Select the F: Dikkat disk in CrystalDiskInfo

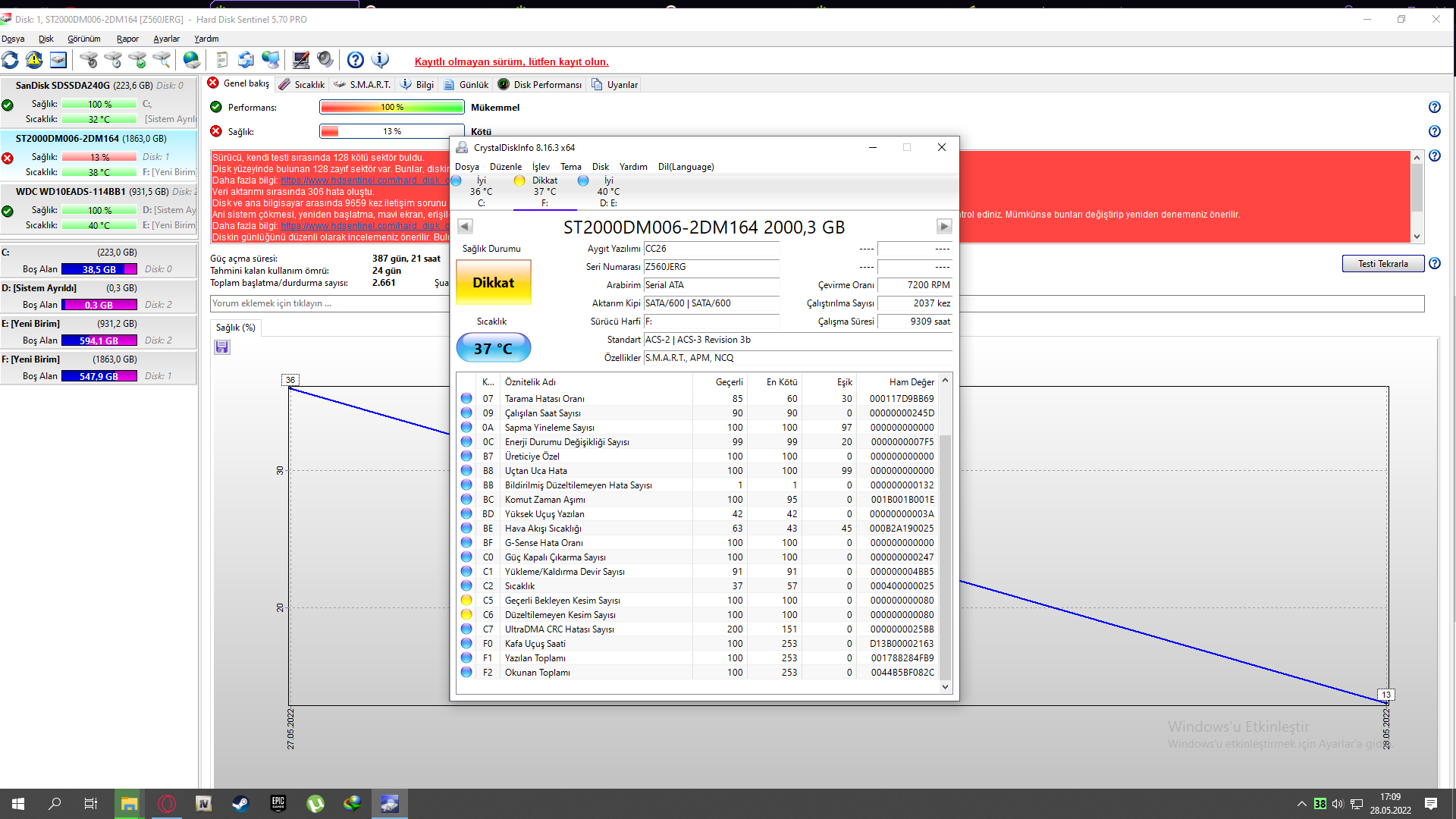544,191
